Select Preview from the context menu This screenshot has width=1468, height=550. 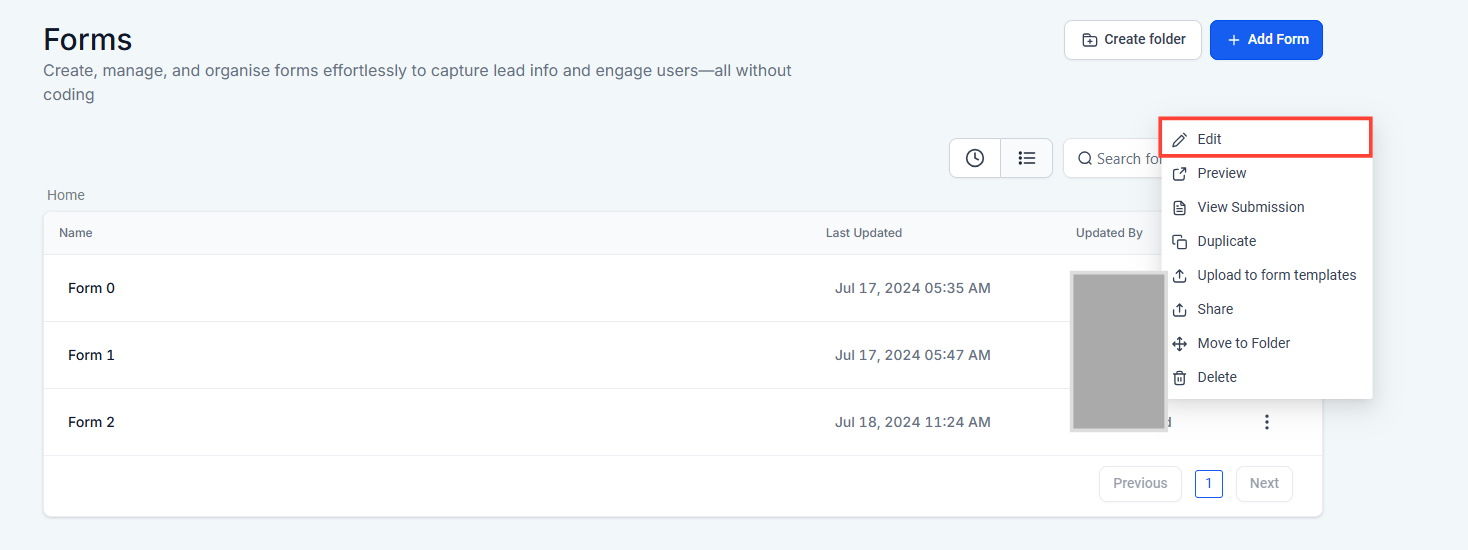1221,174
